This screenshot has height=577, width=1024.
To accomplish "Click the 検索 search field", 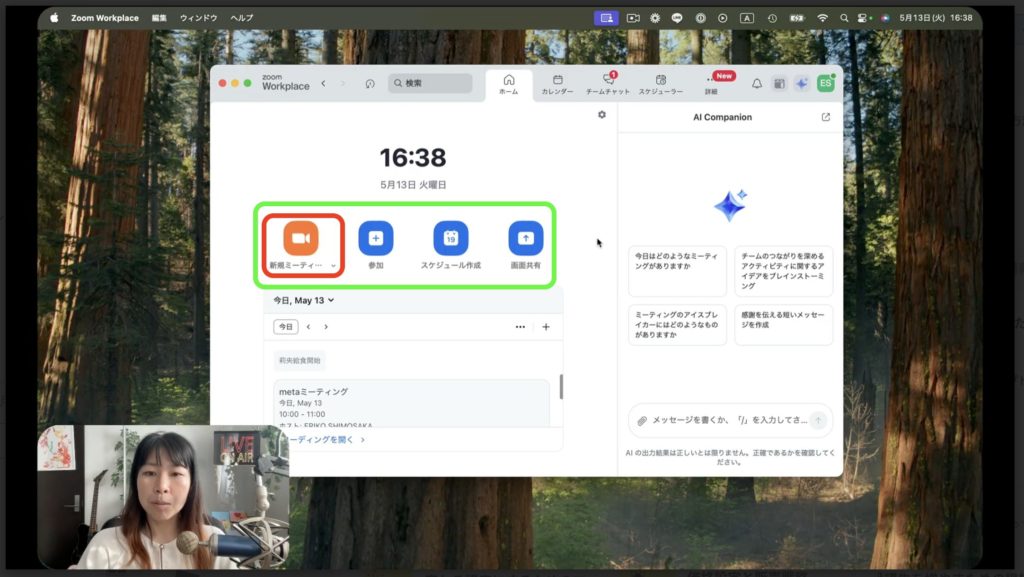I will 431,83.
